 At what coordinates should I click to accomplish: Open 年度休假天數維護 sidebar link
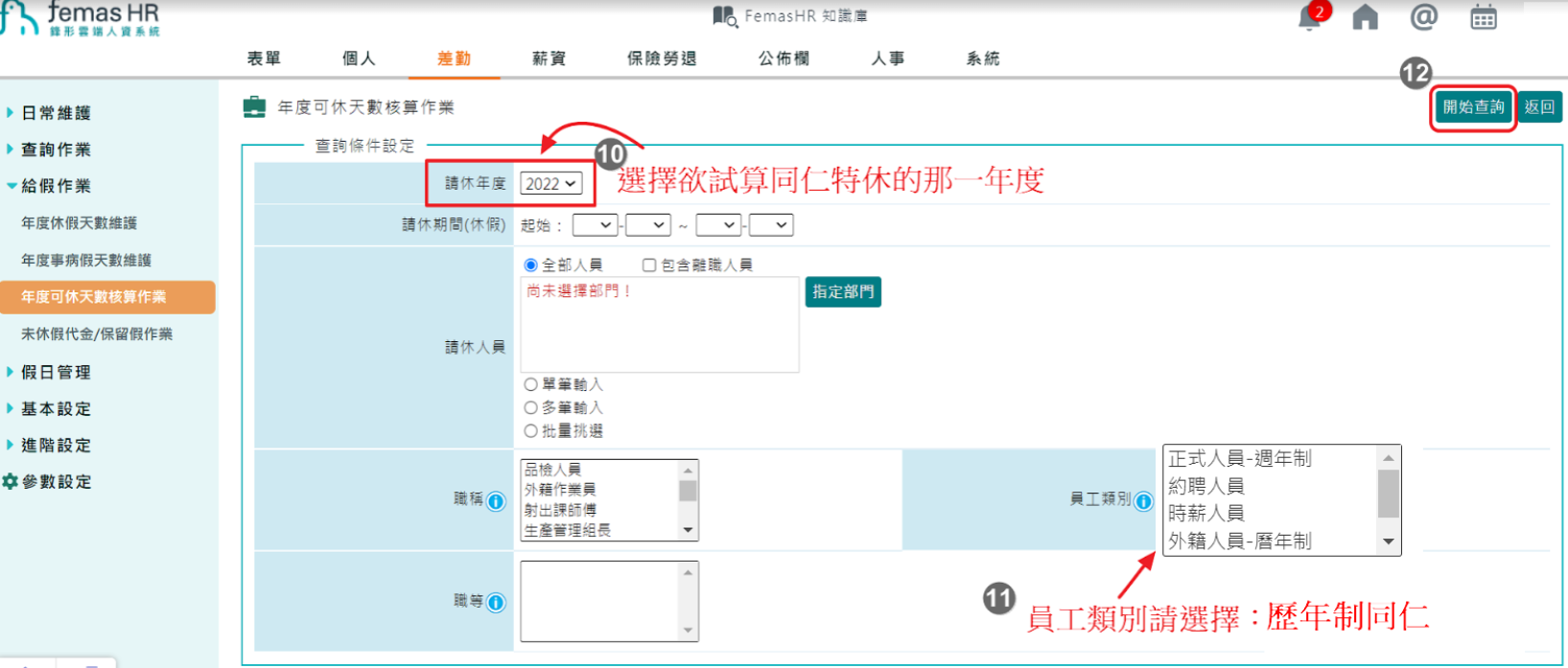click(x=79, y=223)
